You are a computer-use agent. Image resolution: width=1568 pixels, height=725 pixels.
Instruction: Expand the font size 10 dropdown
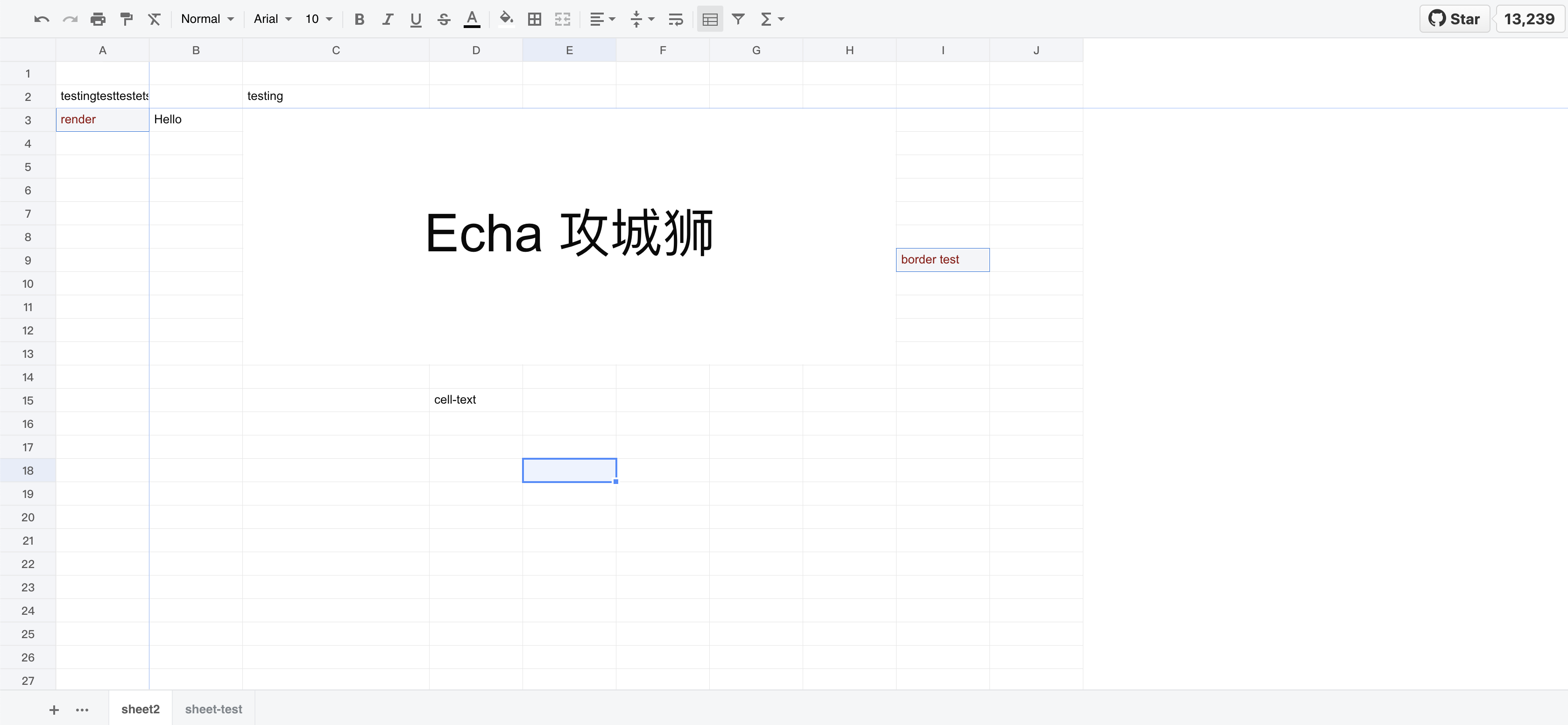[x=319, y=20]
